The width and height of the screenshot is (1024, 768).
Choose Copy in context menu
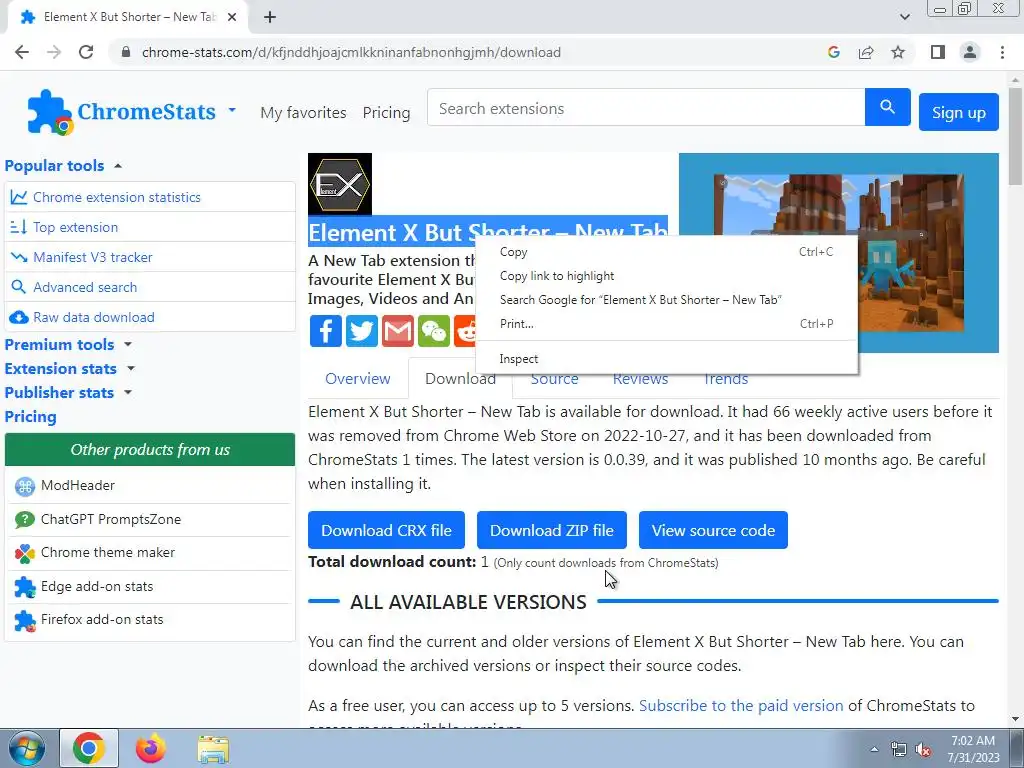point(666,252)
